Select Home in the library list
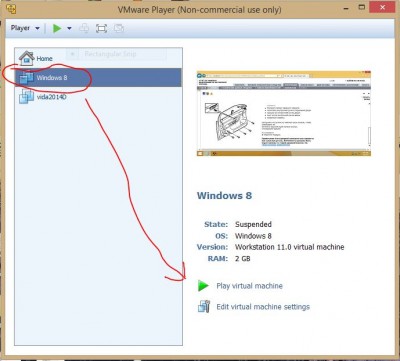The image size is (400, 361). click(x=98, y=58)
